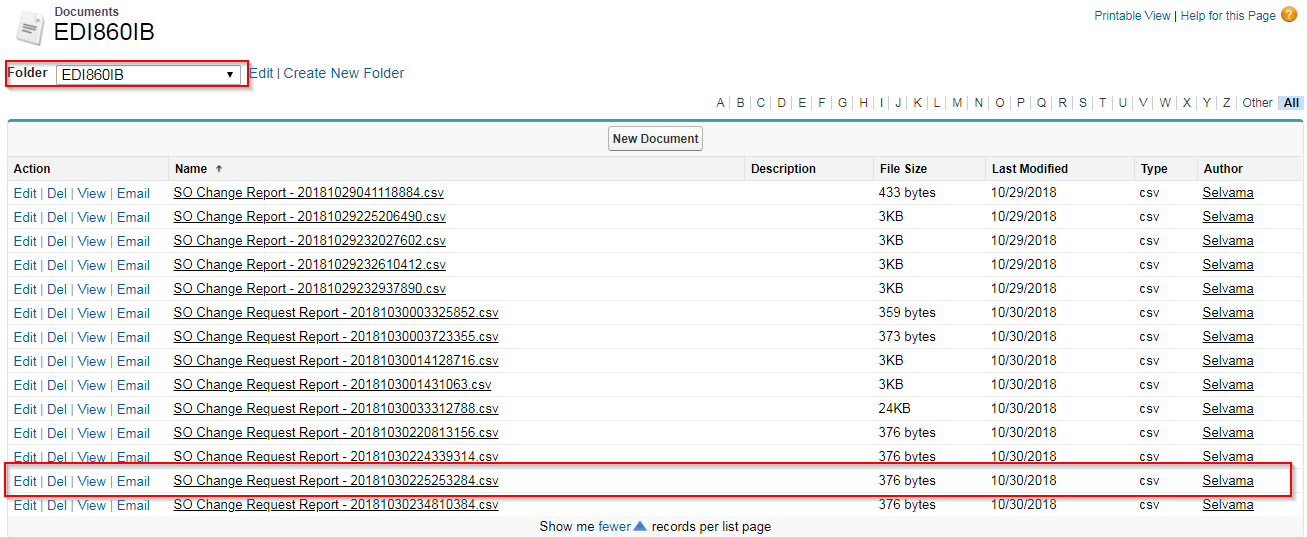Sort by Last Modified column header
Image resolution: width=1307 pixels, height=537 pixels.
point(1030,169)
